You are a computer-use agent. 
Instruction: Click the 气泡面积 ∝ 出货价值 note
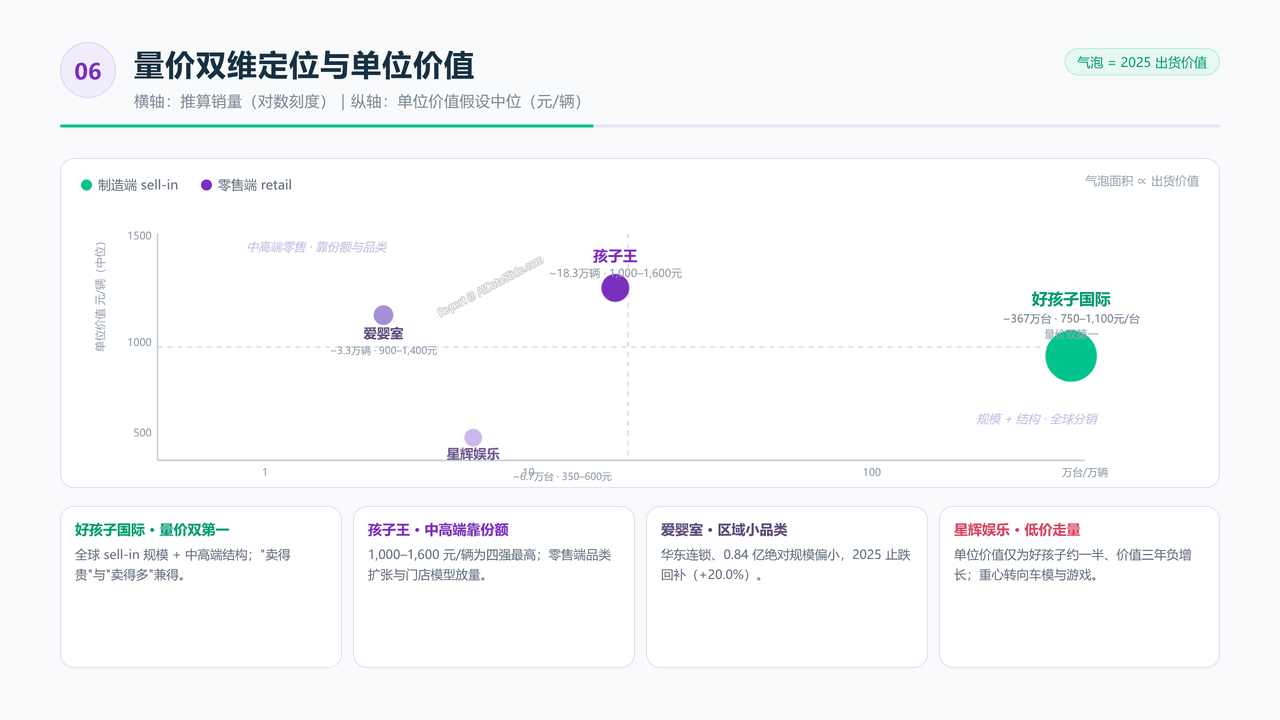coord(1142,181)
